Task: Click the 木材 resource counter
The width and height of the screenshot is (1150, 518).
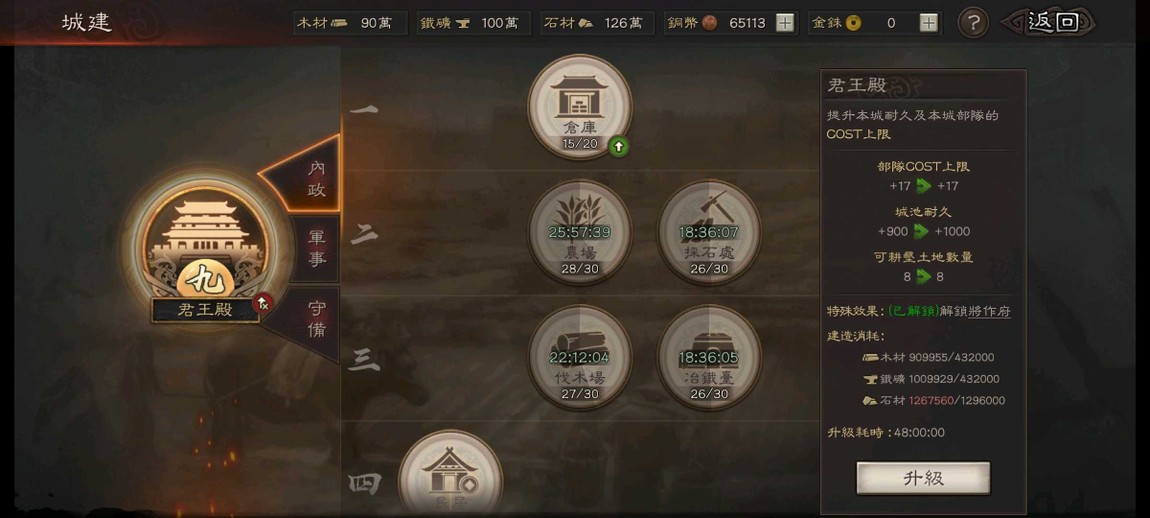Action: click(x=351, y=23)
